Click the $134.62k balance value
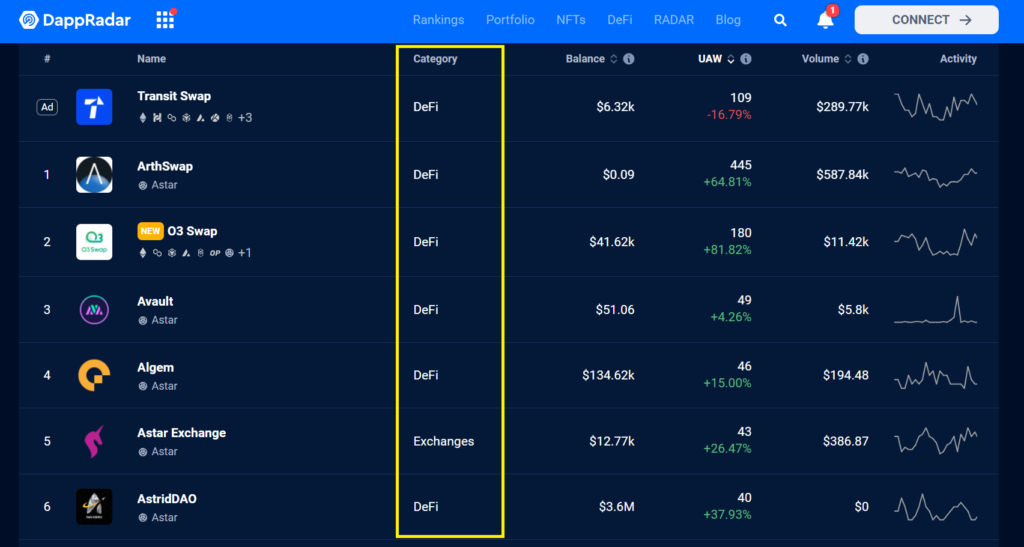 coord(608,375)
